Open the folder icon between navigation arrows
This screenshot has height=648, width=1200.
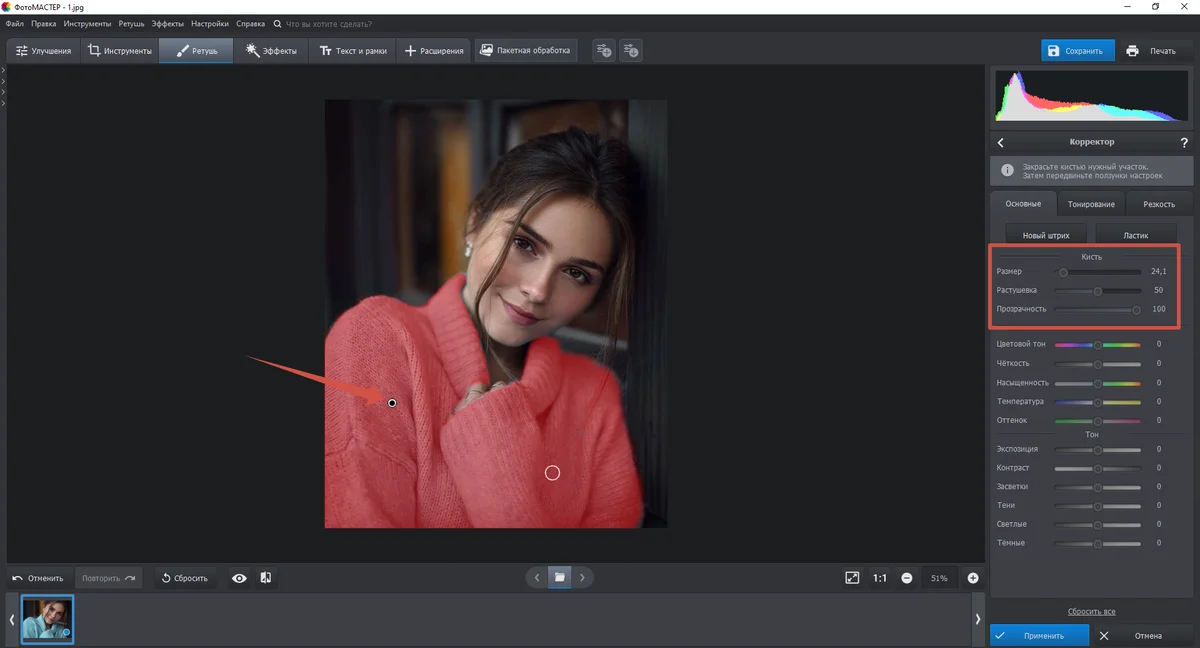coord(560,577)
